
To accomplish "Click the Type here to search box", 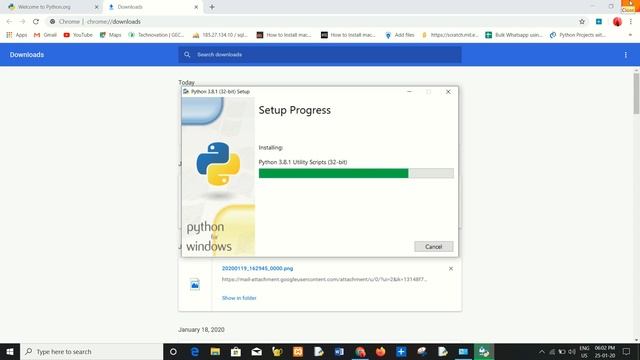I will (91, 351).
